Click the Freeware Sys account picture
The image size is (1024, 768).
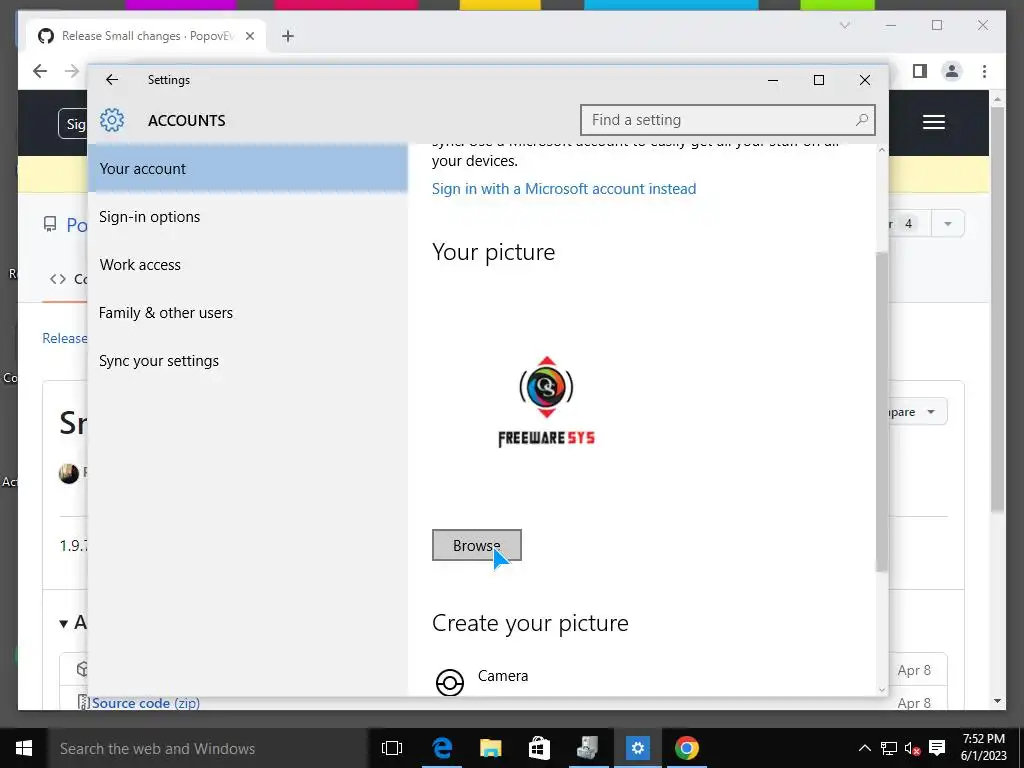(546, 402)
